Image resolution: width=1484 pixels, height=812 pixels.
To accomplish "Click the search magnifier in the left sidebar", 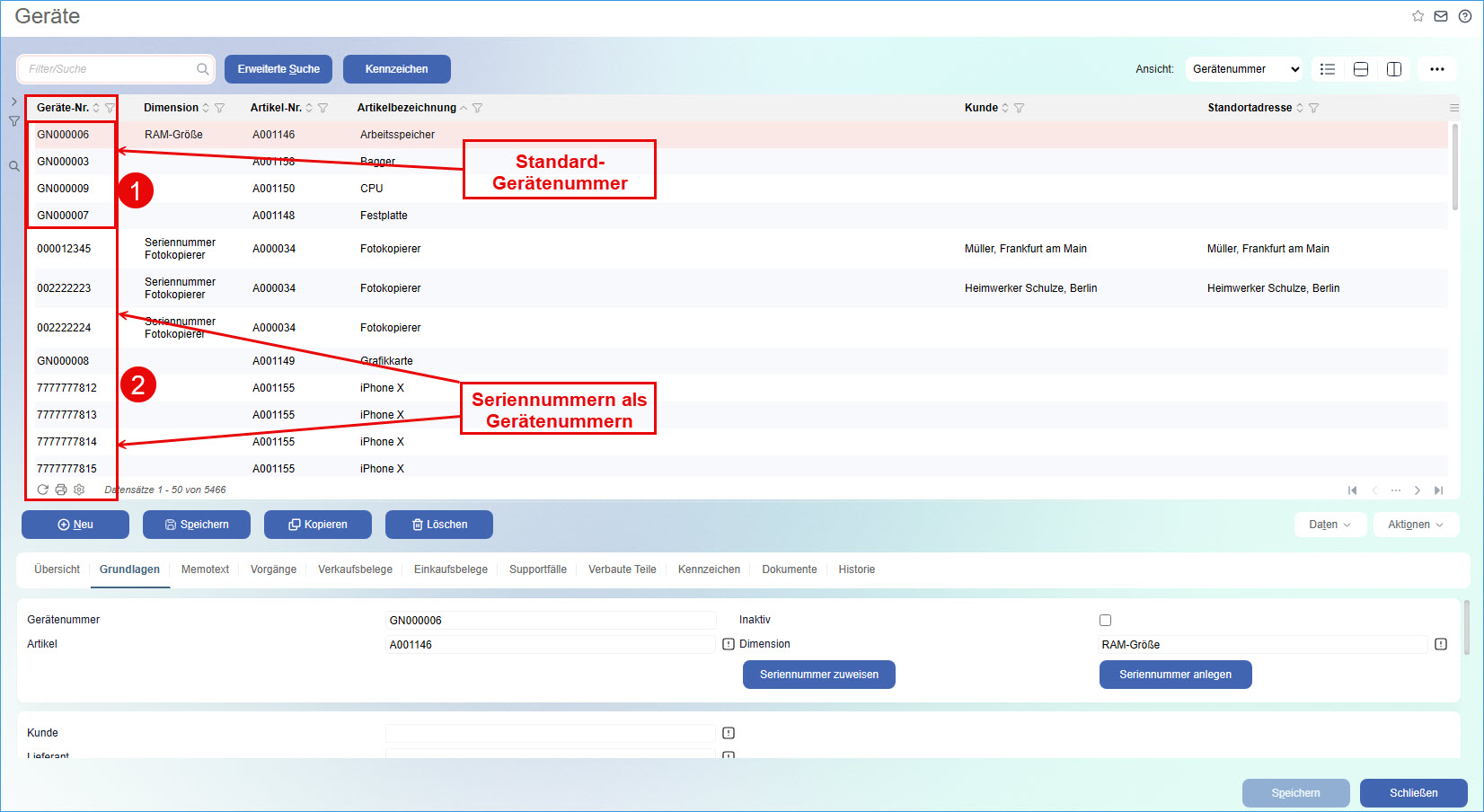I will pyautogui.click(x=14, y=166).
